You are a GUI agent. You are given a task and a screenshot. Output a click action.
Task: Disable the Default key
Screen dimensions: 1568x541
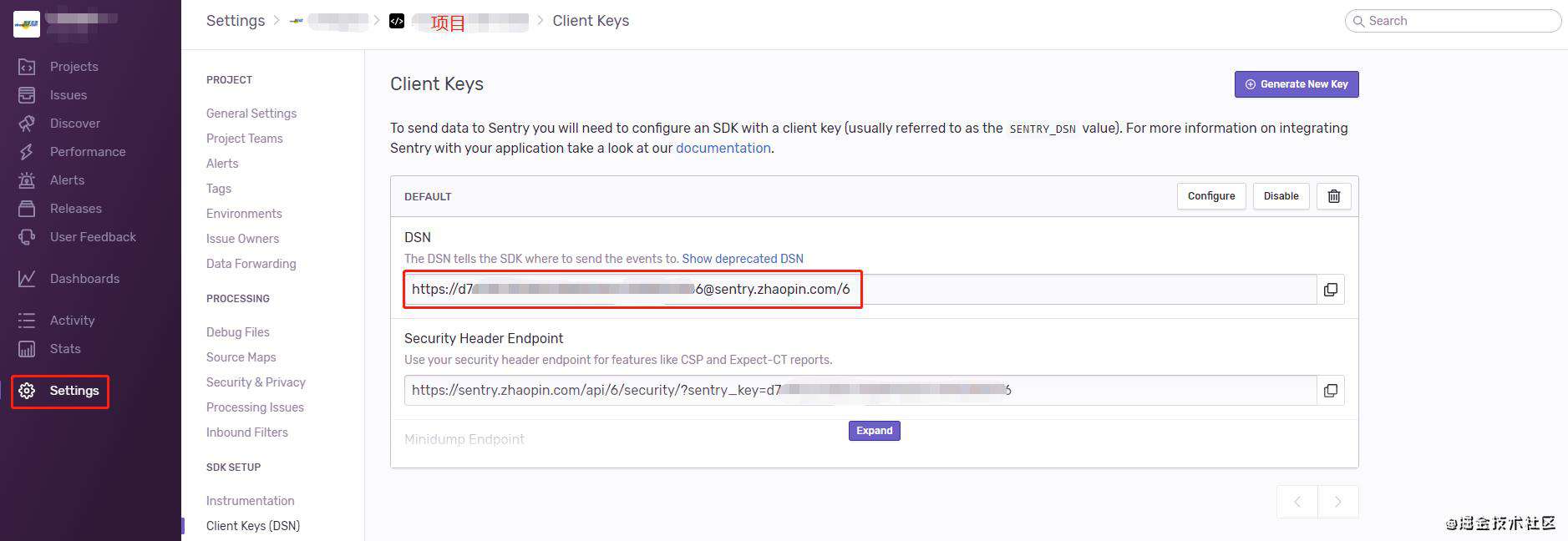[x=1281, y=196]
